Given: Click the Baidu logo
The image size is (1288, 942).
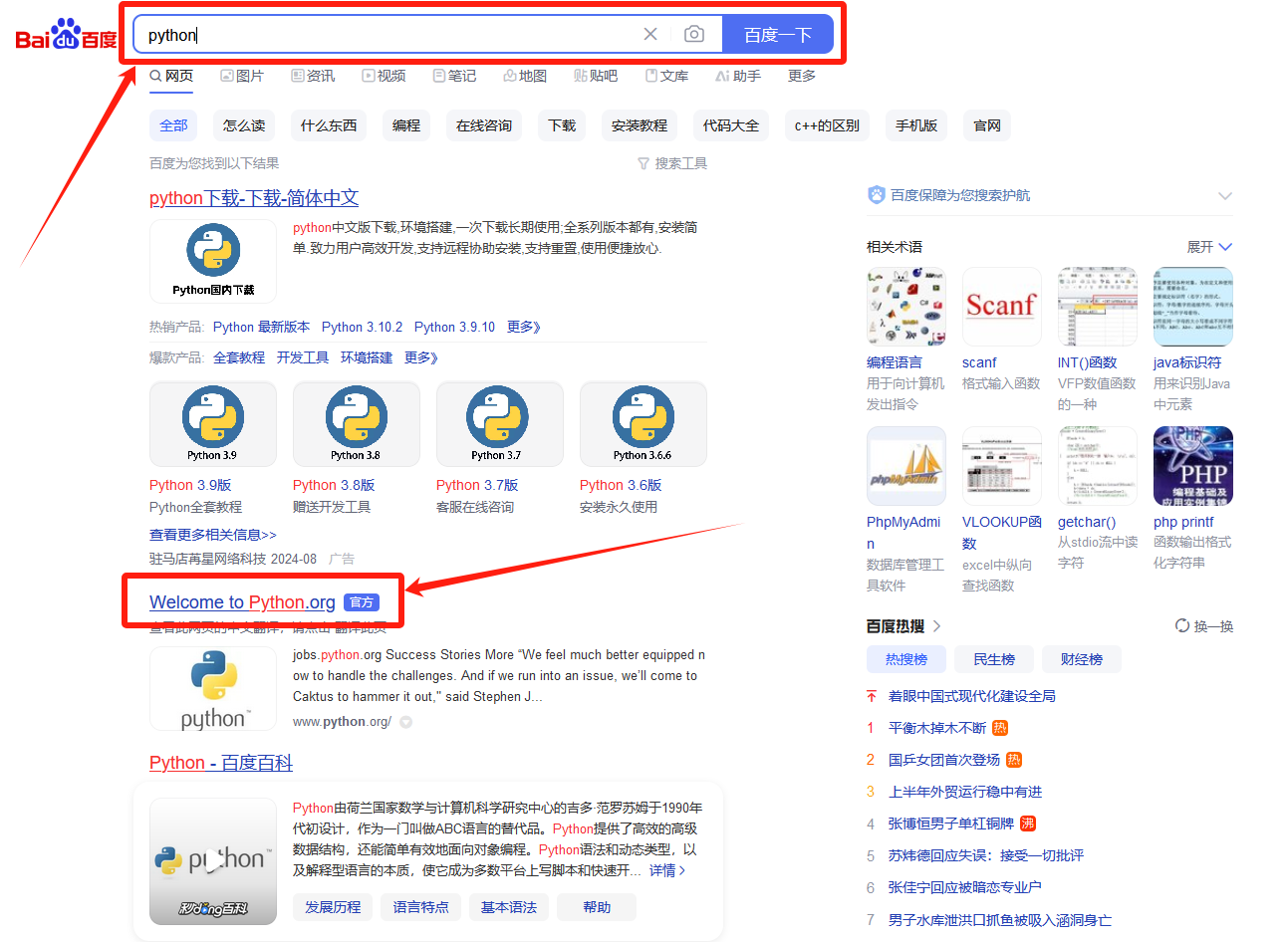Looking at the screenshot, I should coord(67,35).
